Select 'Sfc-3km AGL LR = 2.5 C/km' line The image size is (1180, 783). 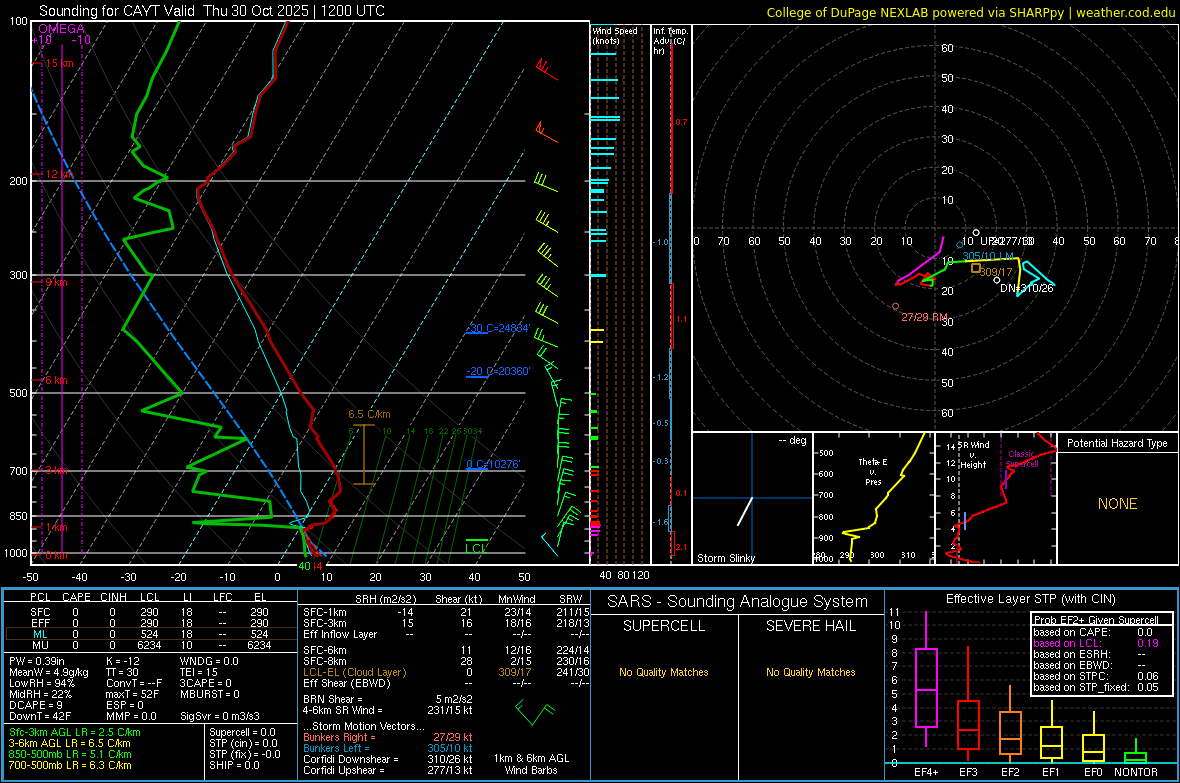point(75,732)
